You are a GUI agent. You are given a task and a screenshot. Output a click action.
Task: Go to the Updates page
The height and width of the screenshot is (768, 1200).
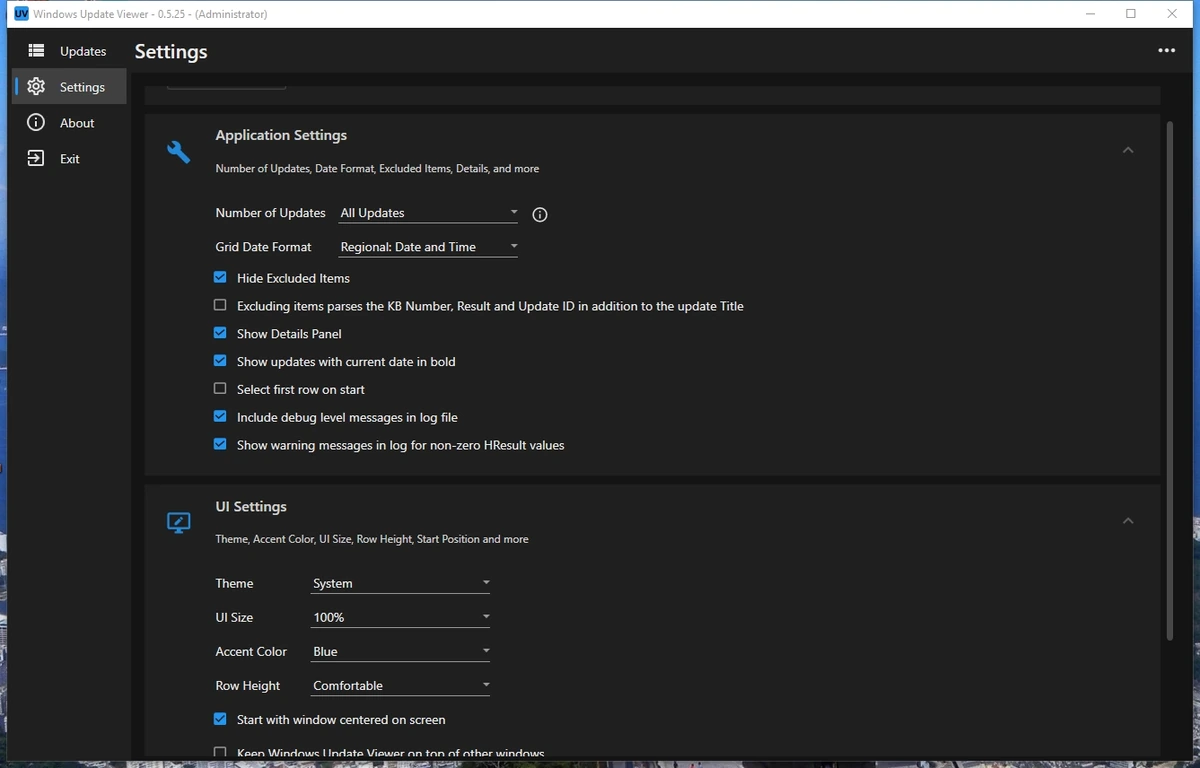[x=70, y=51]
